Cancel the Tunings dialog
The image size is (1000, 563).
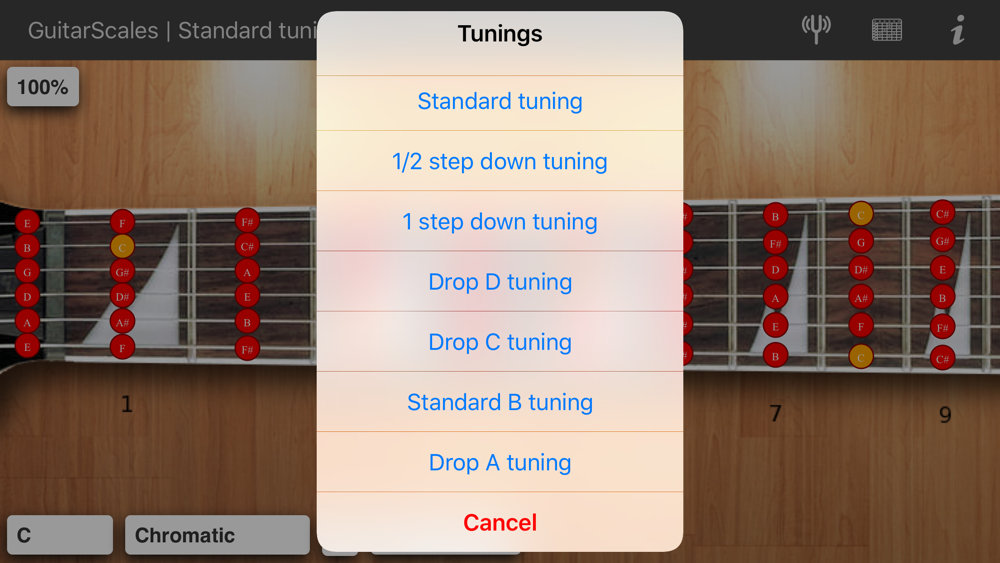[x=500, y=522]
